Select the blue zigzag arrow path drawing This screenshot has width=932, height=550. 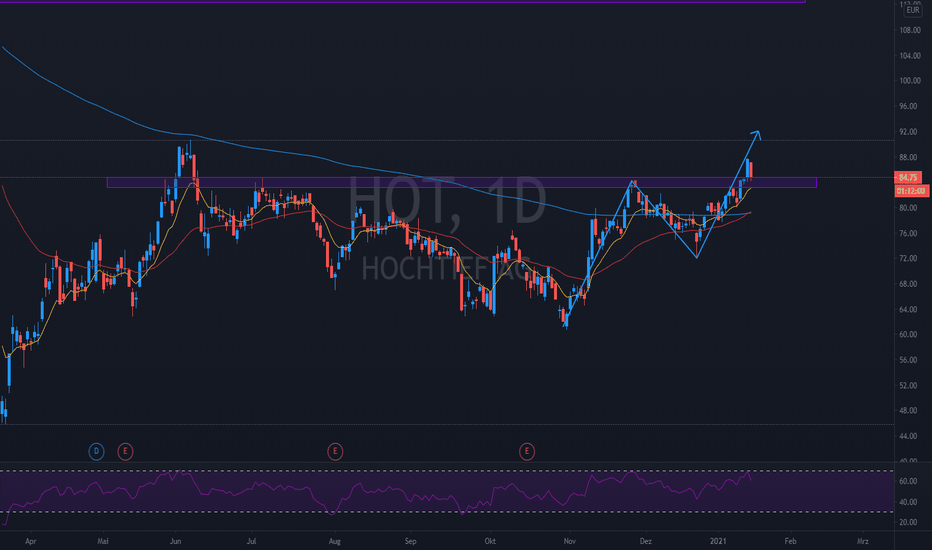click(x=662, y=229)
